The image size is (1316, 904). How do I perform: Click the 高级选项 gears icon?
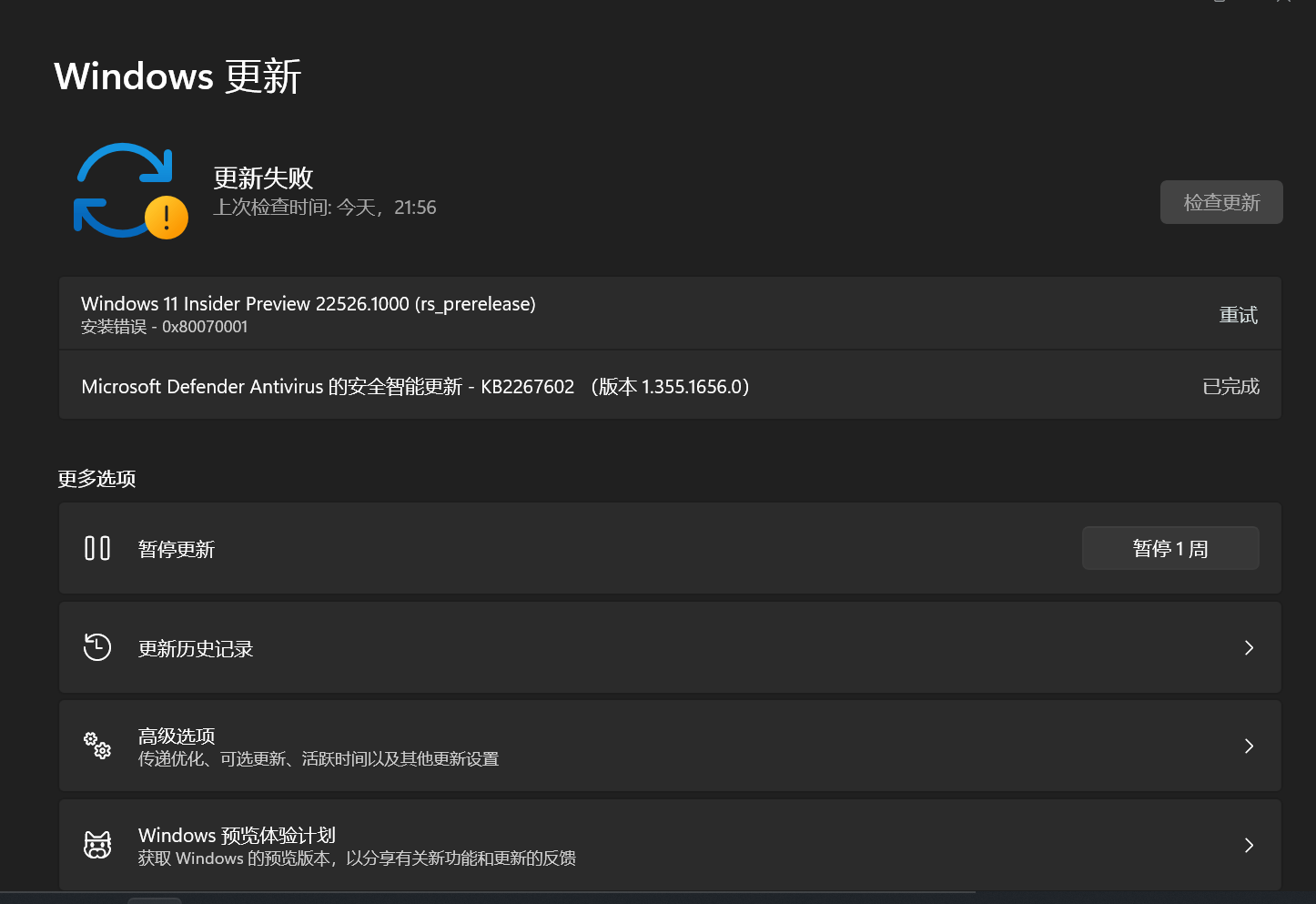[x=97, y=746]
